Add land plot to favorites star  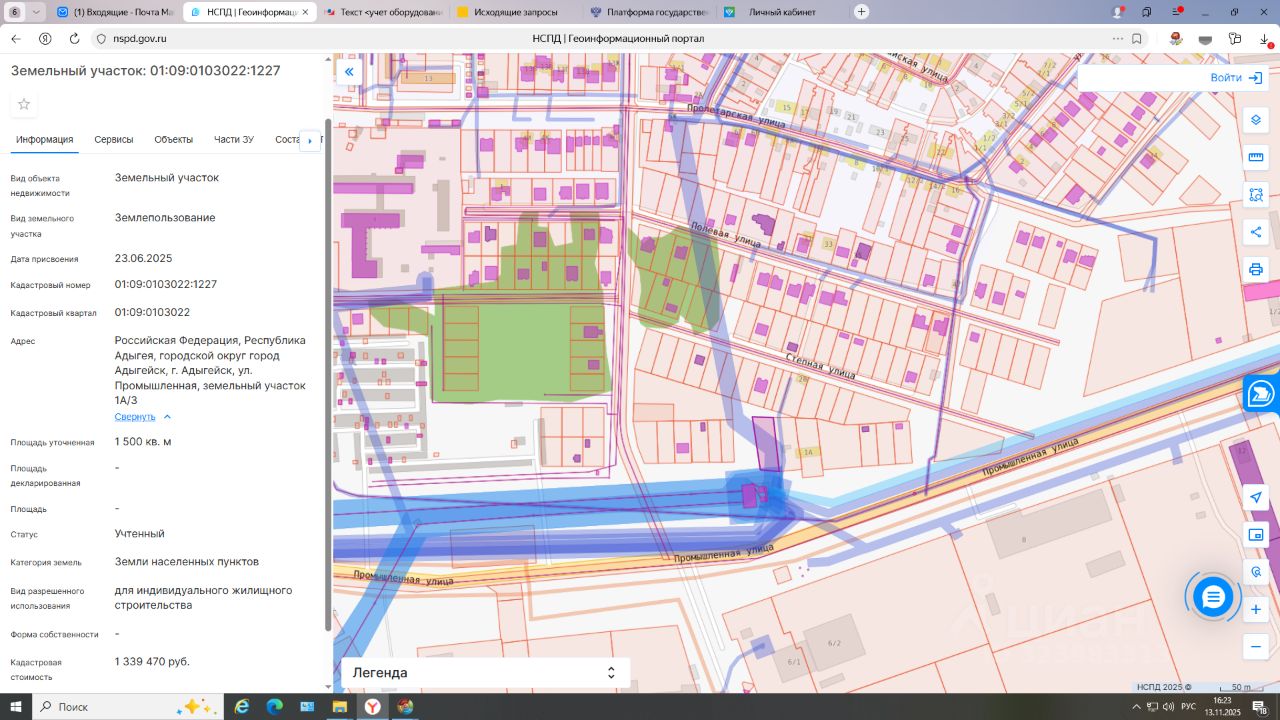click(x=24, y=104)
